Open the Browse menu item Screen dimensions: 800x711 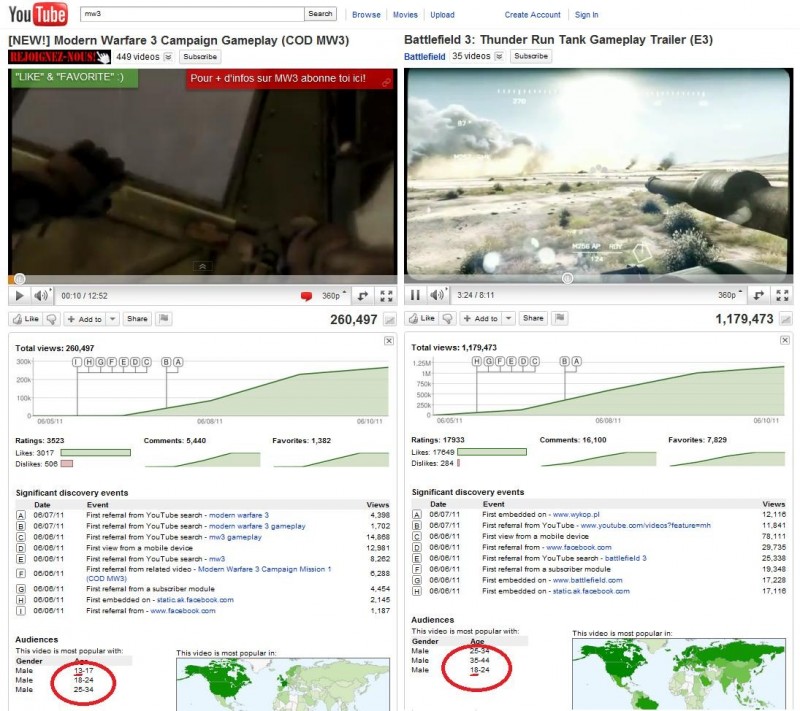(366, 15)
